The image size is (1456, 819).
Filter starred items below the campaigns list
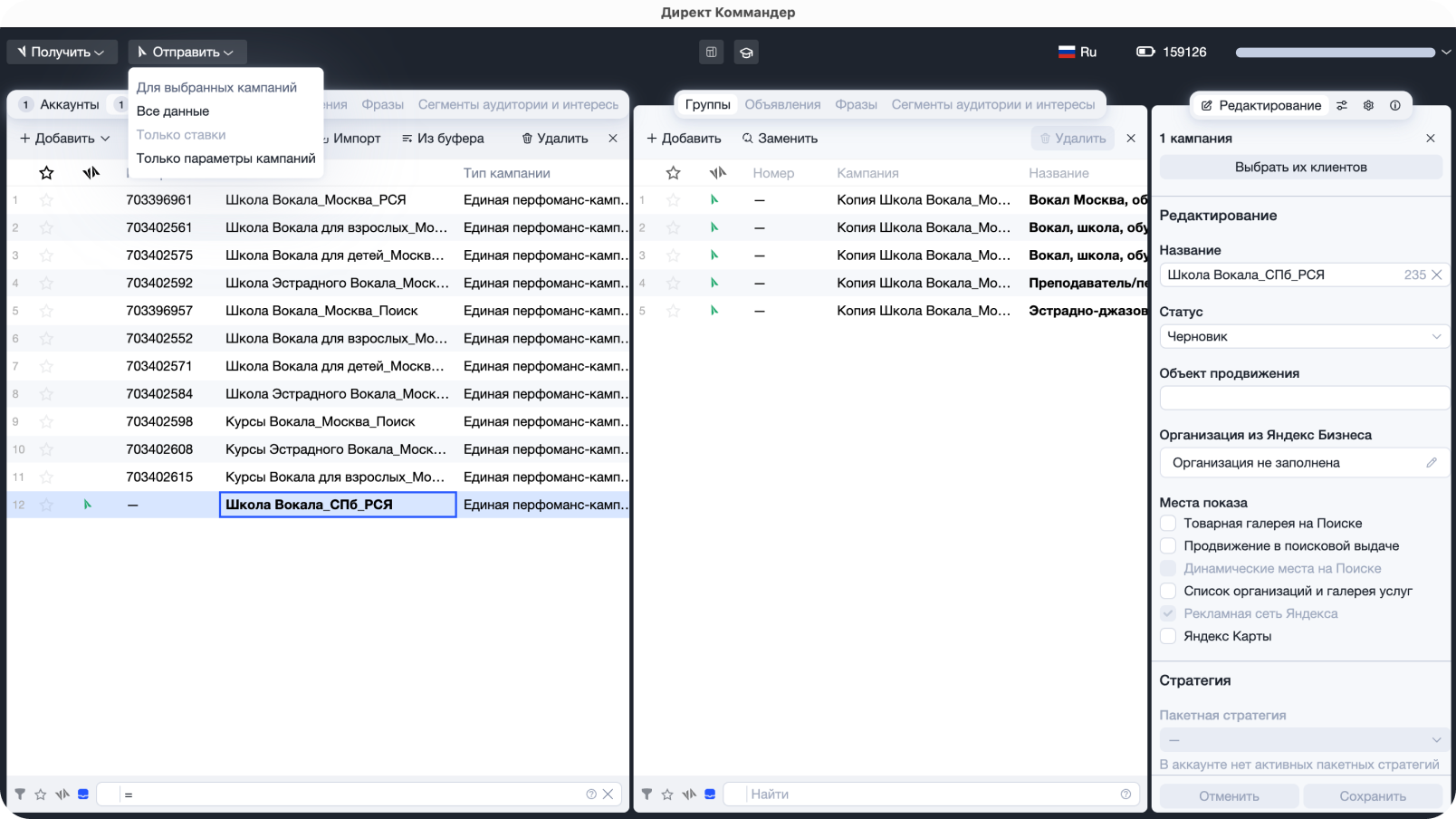pos(41,795)
